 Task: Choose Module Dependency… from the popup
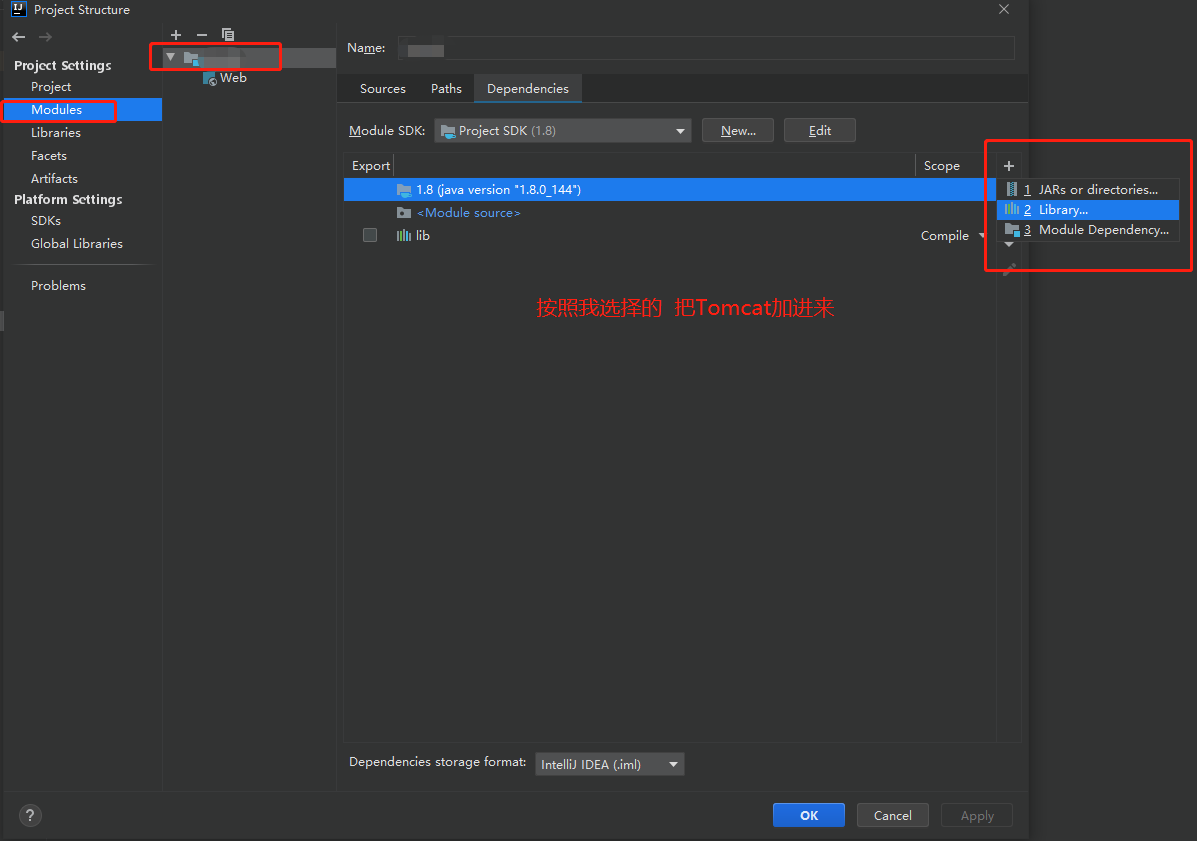click(1088, 230)
